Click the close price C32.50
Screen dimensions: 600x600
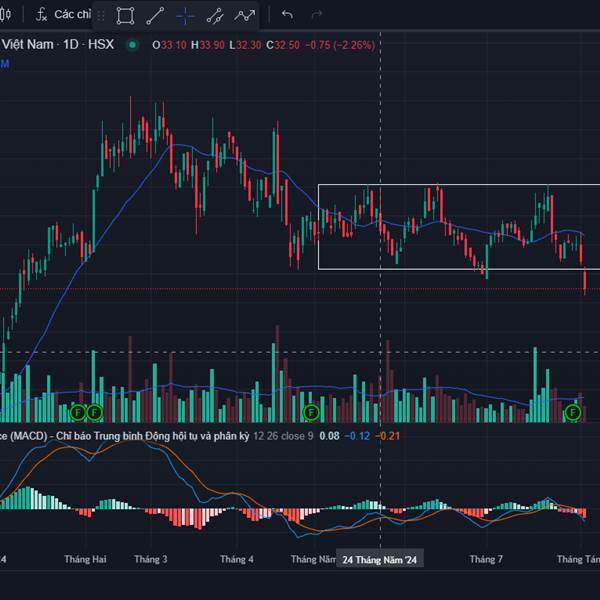click(283, 45)
